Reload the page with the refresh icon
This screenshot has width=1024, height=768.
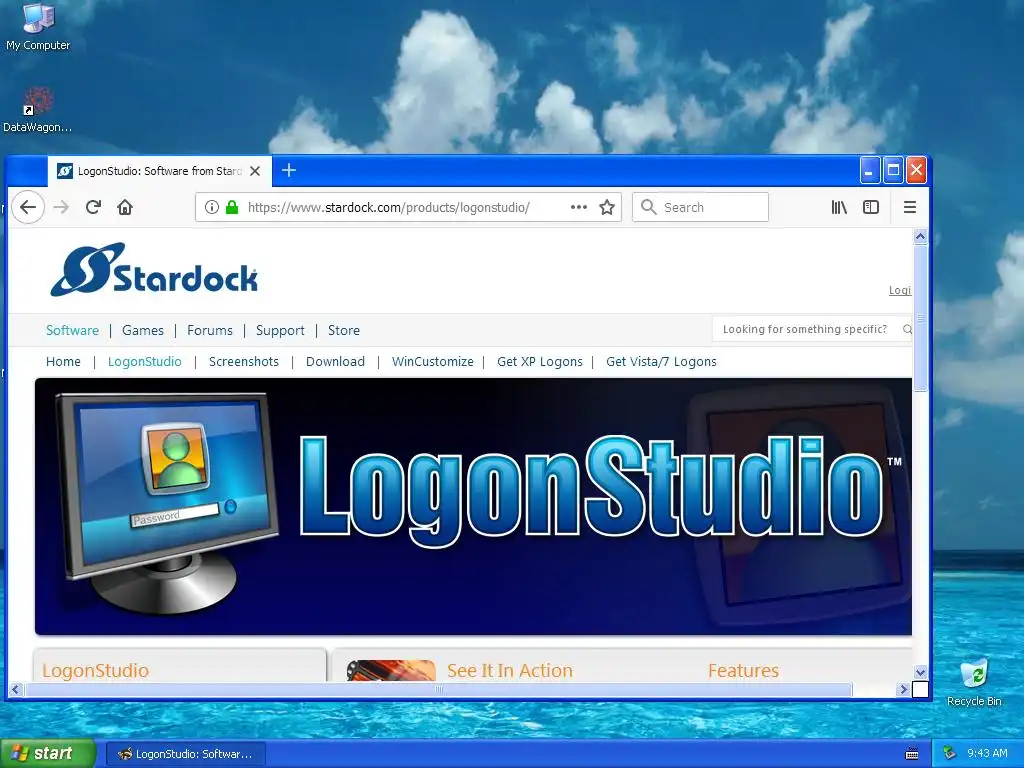pos(93,208)
